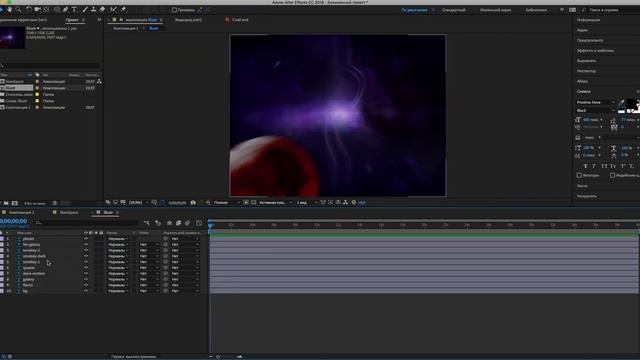Viewport: 640px width, 360px height.
Task: Enable frame blending for timeline
Action: pos(178,223)
